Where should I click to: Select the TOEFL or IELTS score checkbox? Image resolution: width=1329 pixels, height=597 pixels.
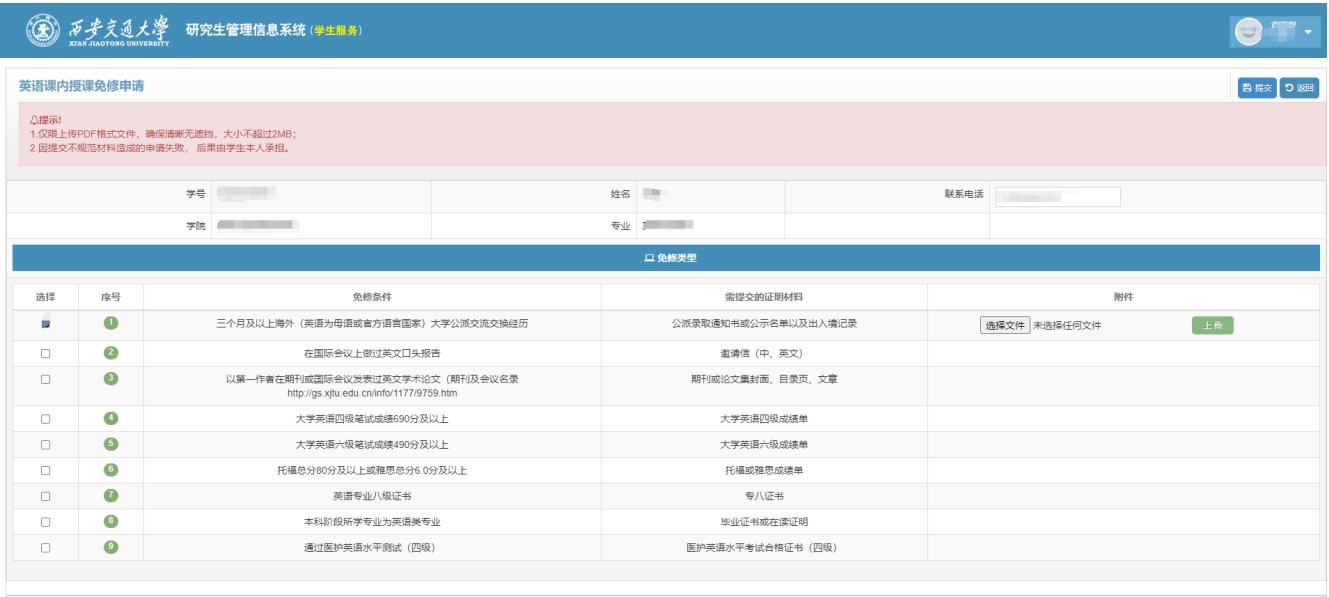point(45,470)
